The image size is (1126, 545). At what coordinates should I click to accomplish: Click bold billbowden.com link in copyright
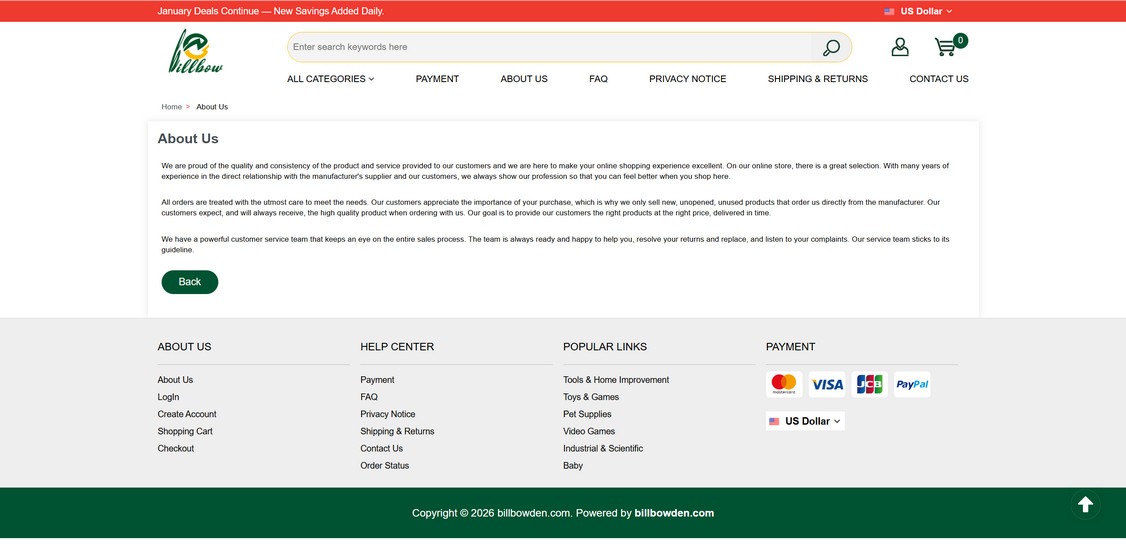(x=674, y=513)
